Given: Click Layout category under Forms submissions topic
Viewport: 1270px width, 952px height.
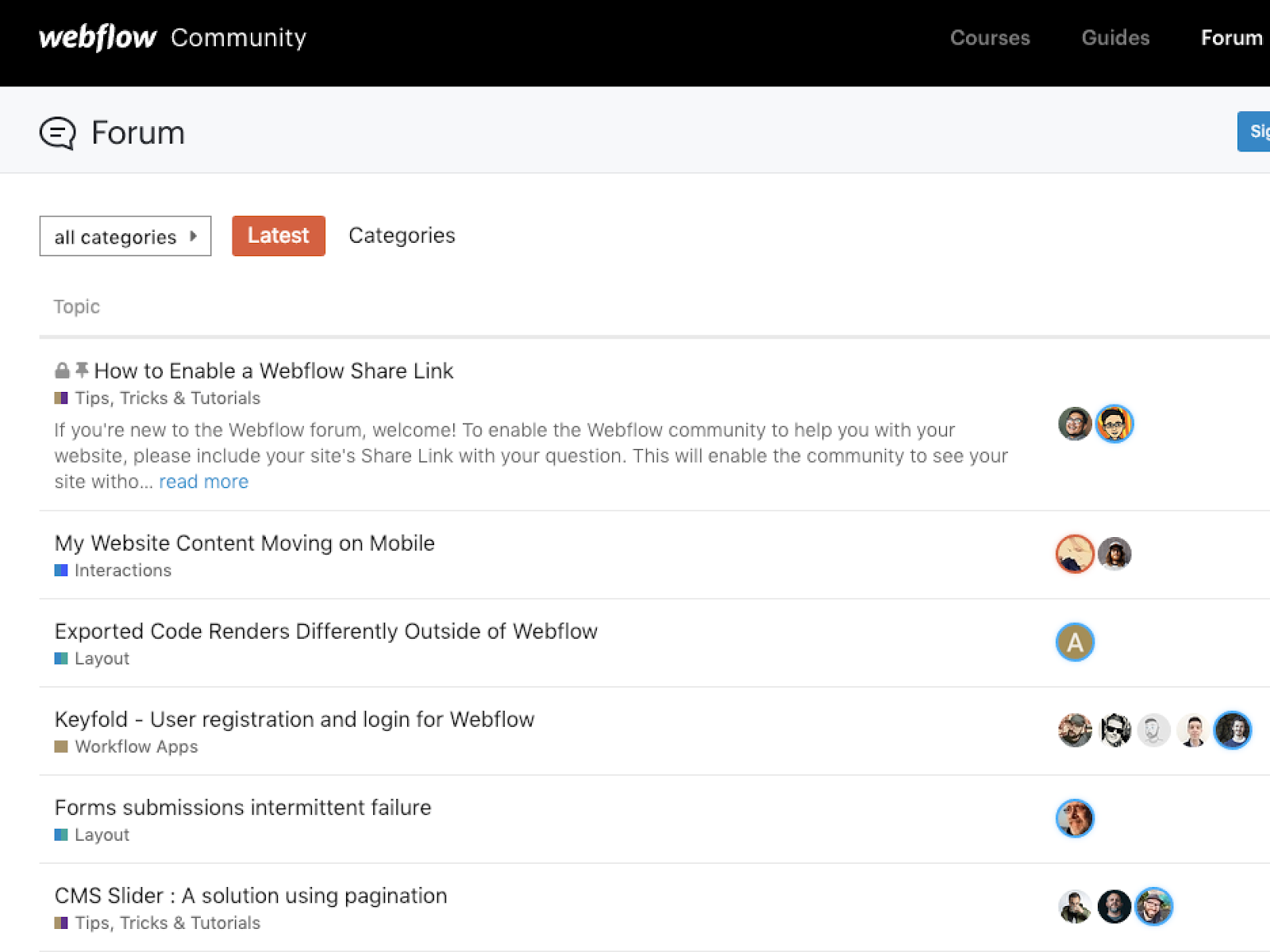Looking at the screenshot, I should tap(102, 835).
